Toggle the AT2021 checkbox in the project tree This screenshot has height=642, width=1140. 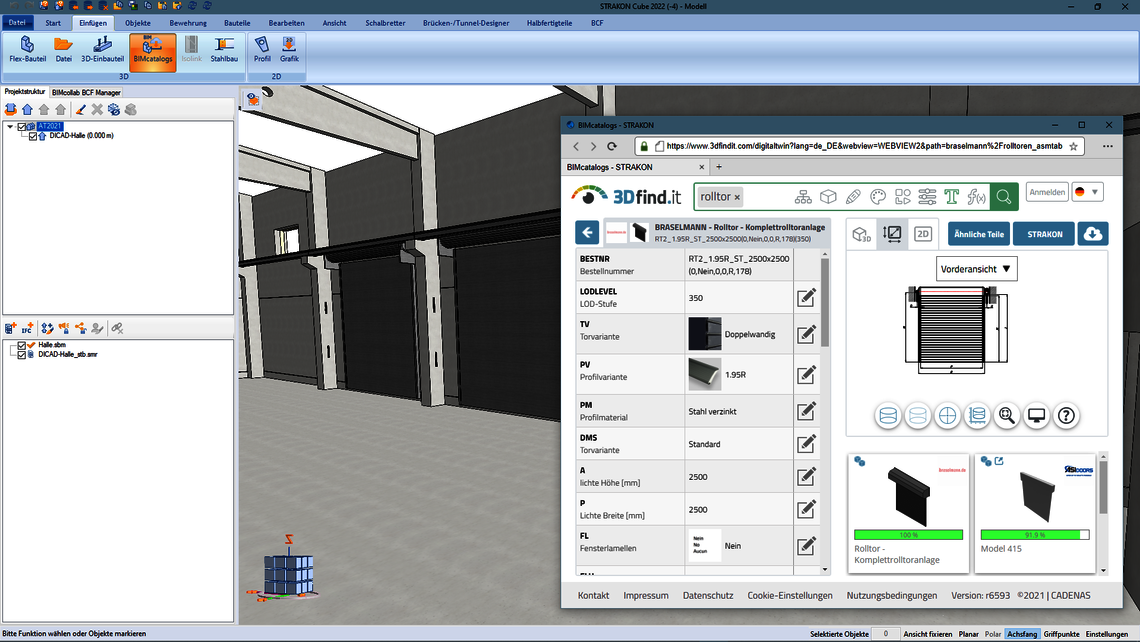tap(22, 127)
